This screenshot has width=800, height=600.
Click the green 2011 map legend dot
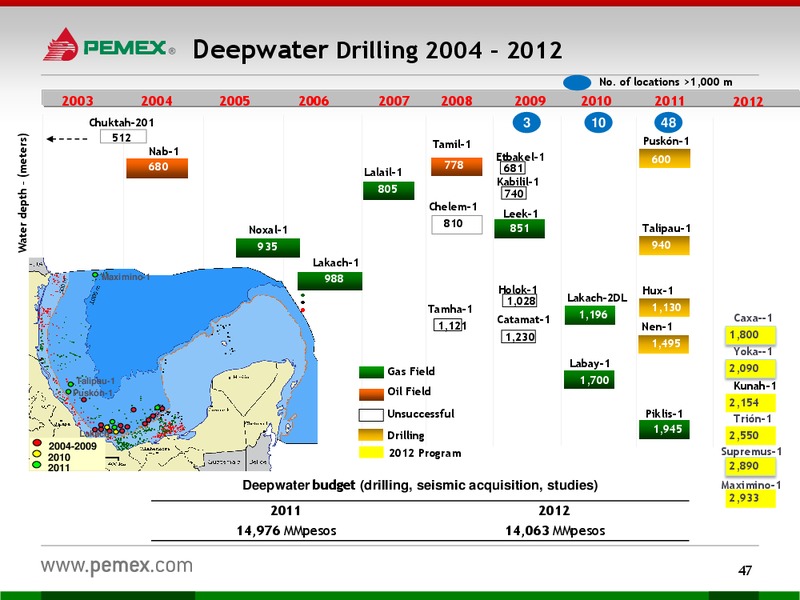pyautogui.click(x=37, y=464)
